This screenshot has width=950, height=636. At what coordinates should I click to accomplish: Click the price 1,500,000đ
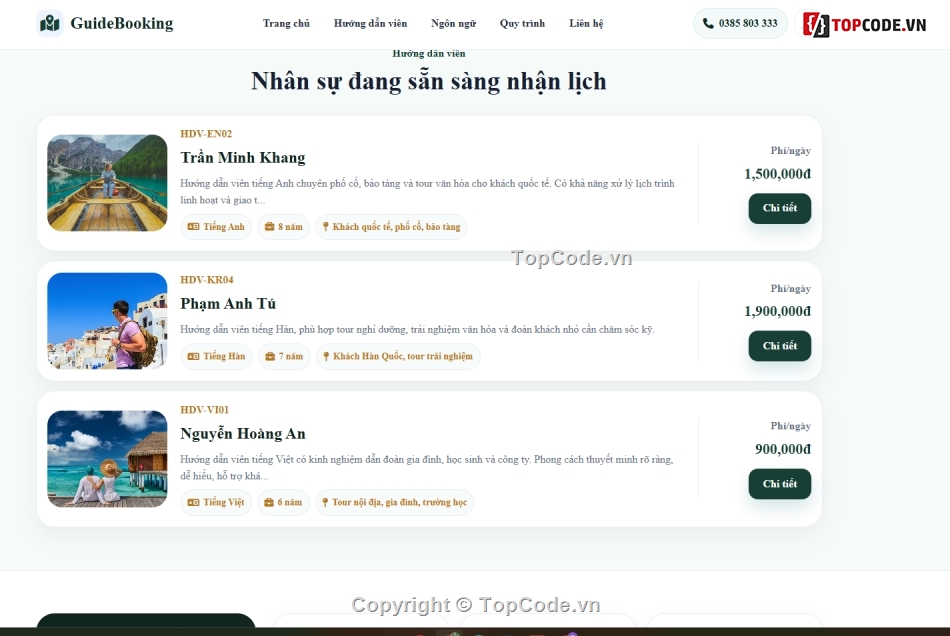(777, 174)
